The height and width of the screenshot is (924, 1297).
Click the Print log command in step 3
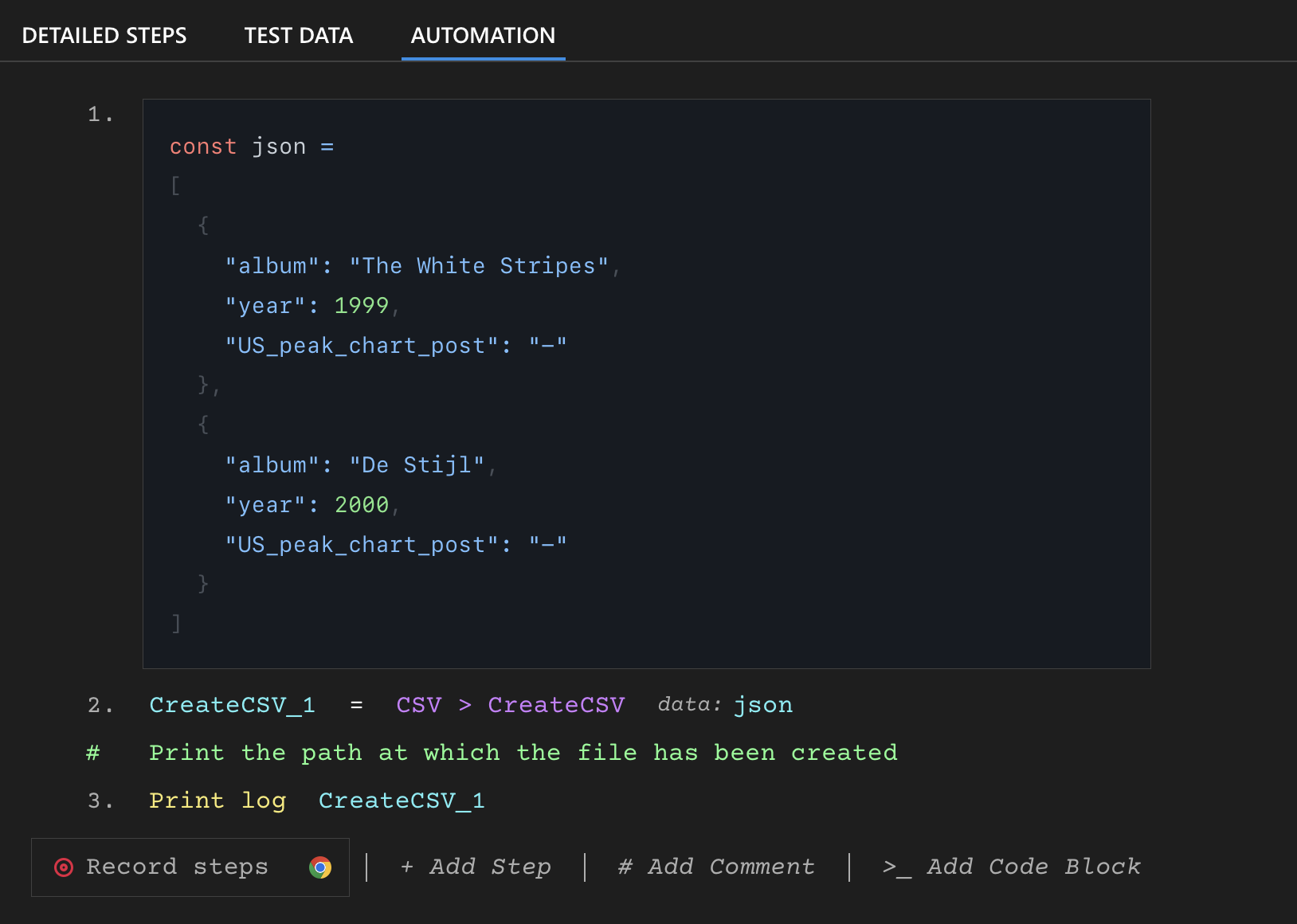tap(217, 801)
